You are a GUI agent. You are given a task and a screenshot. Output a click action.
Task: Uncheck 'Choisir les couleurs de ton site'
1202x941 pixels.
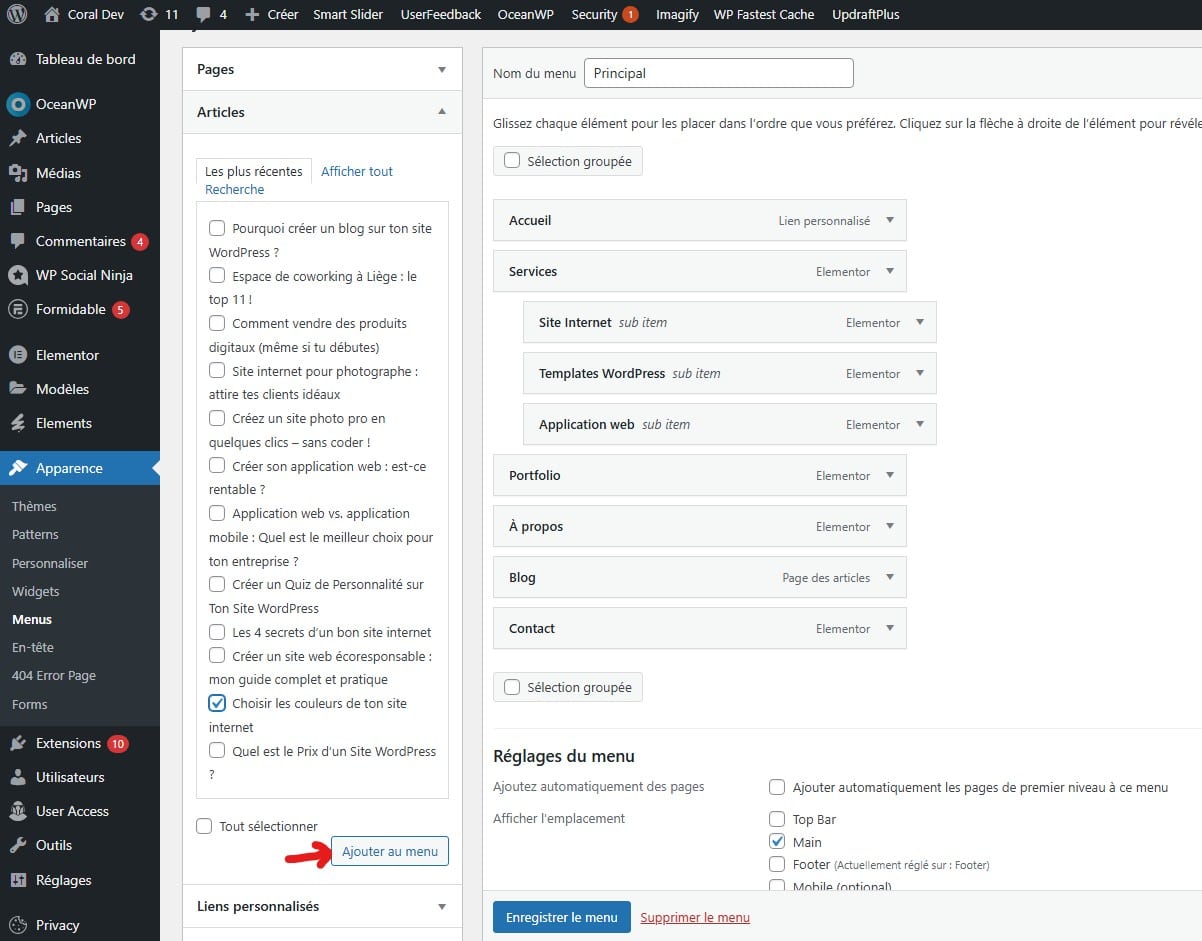click(217, 703)
